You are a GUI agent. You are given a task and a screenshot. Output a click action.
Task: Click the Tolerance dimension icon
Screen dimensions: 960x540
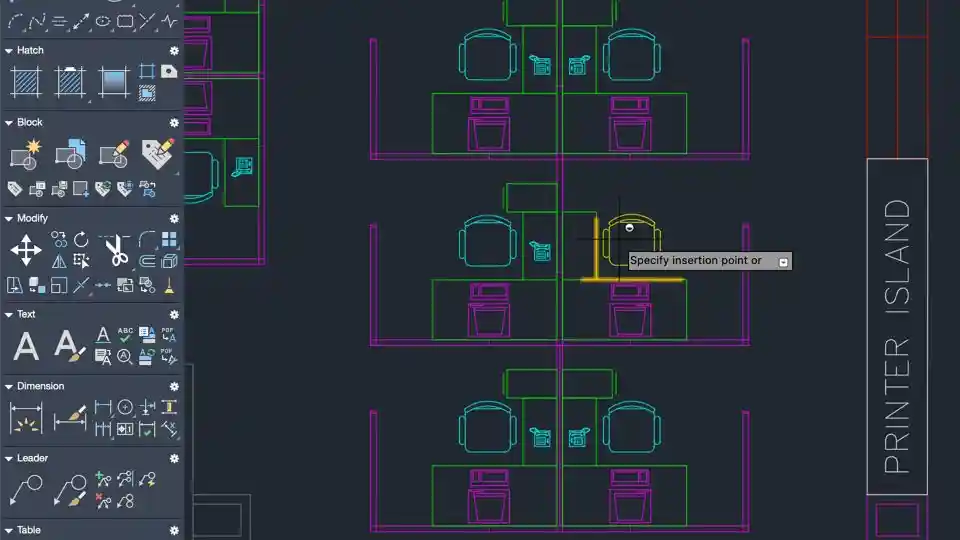click(x=125, y=429)
